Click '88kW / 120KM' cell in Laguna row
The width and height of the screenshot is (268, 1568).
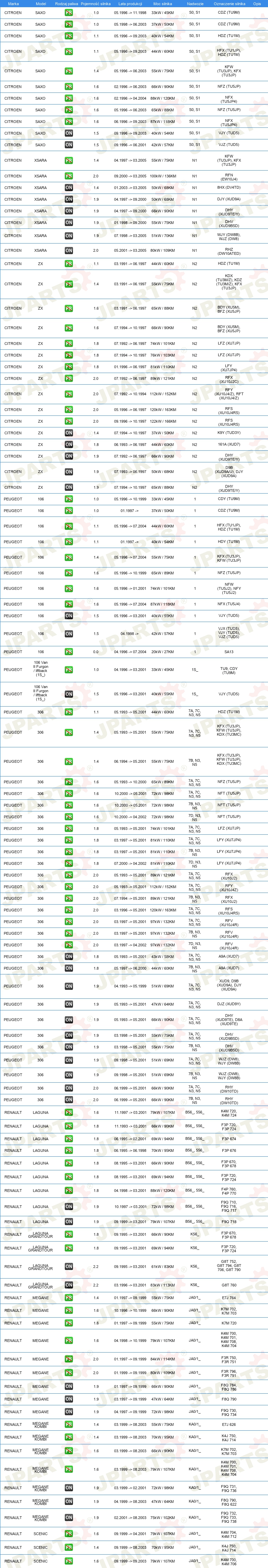(163, 1191)
